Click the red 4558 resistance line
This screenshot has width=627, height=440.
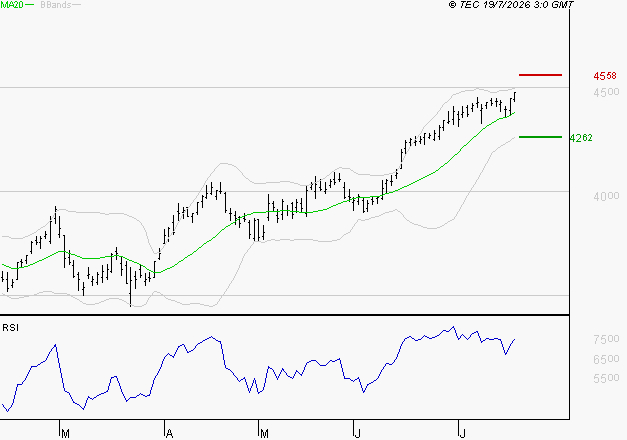540,75
